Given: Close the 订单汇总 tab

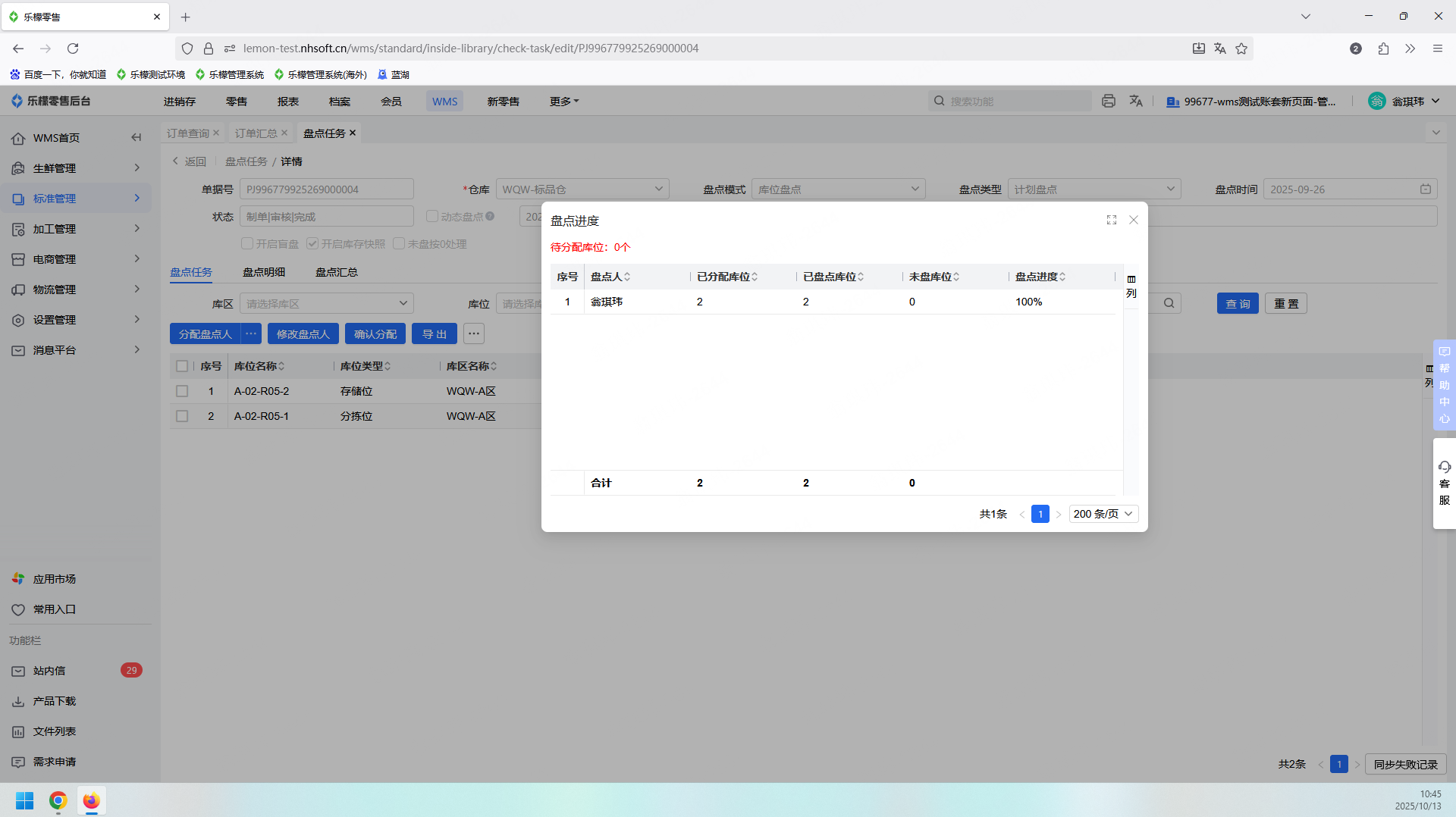Looking at the screenshot, I should [x=284, y=133].
